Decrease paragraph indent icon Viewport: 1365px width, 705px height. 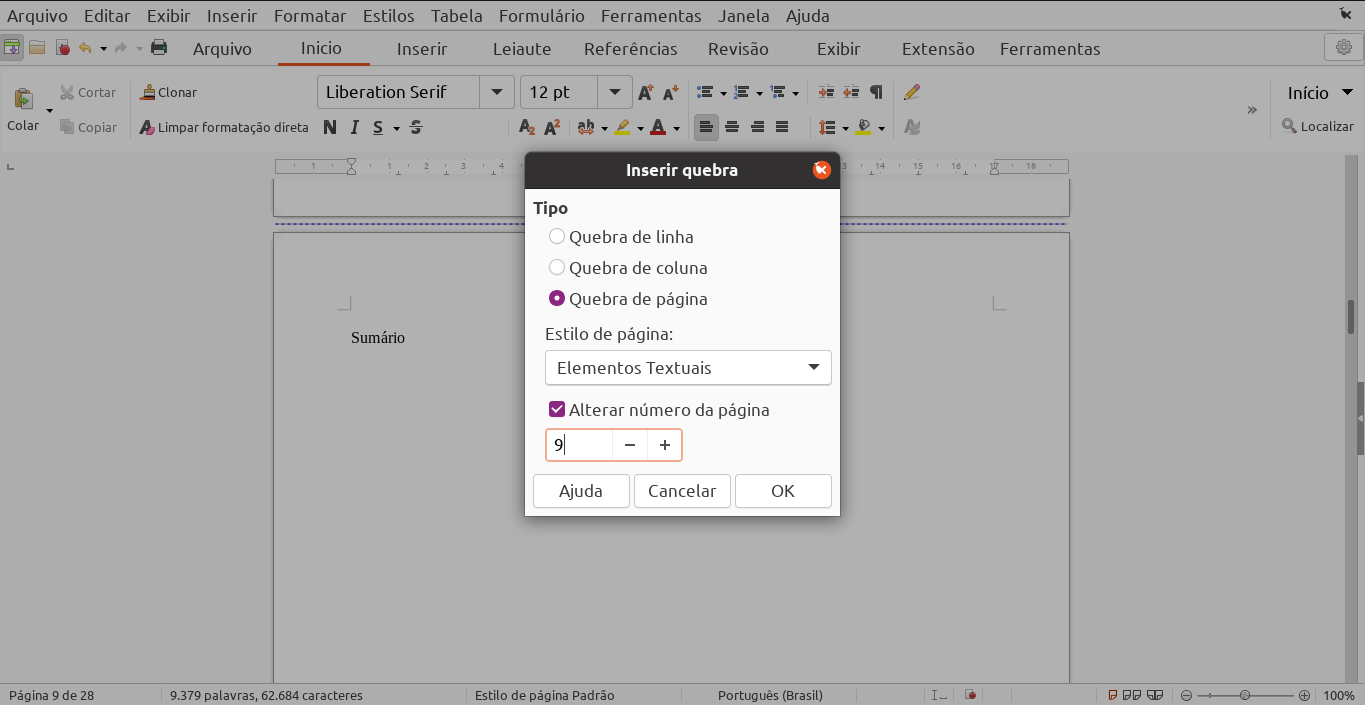(850, 92)
